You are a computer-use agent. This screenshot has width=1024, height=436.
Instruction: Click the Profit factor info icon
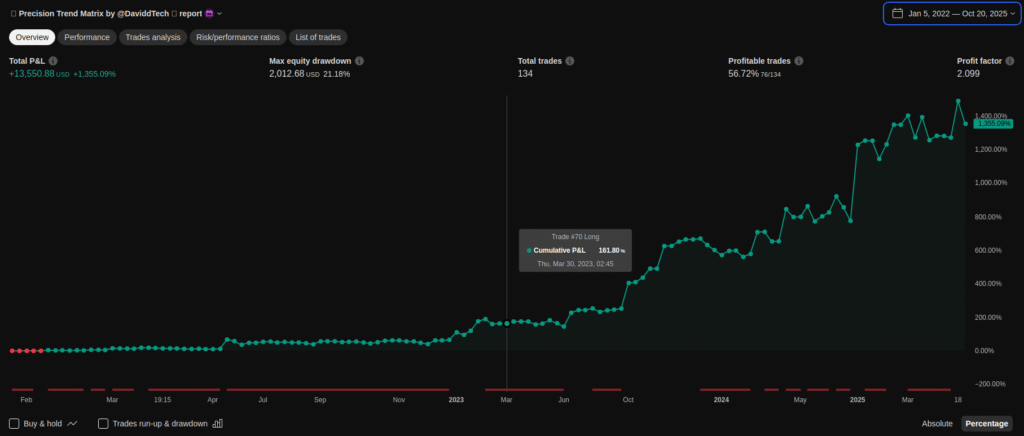pyautogui.click(x=1010, y=61)
